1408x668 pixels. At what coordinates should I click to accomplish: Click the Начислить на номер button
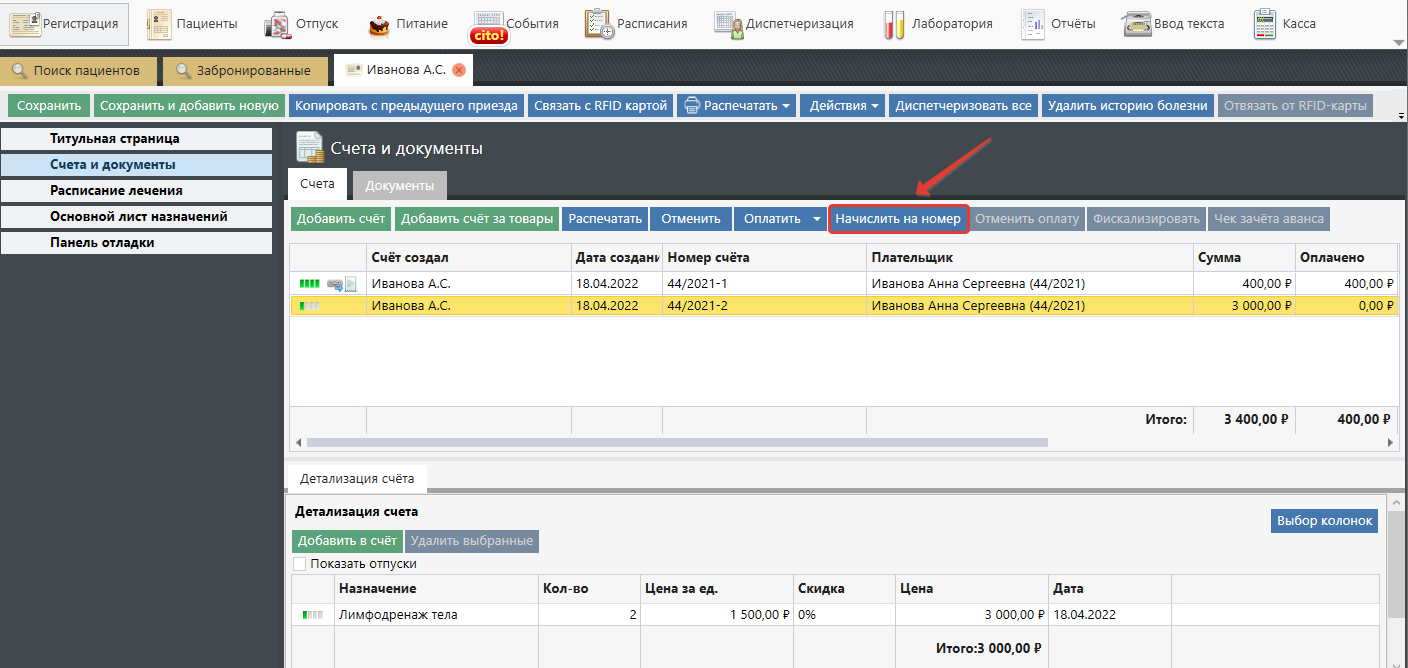(897, 219)
